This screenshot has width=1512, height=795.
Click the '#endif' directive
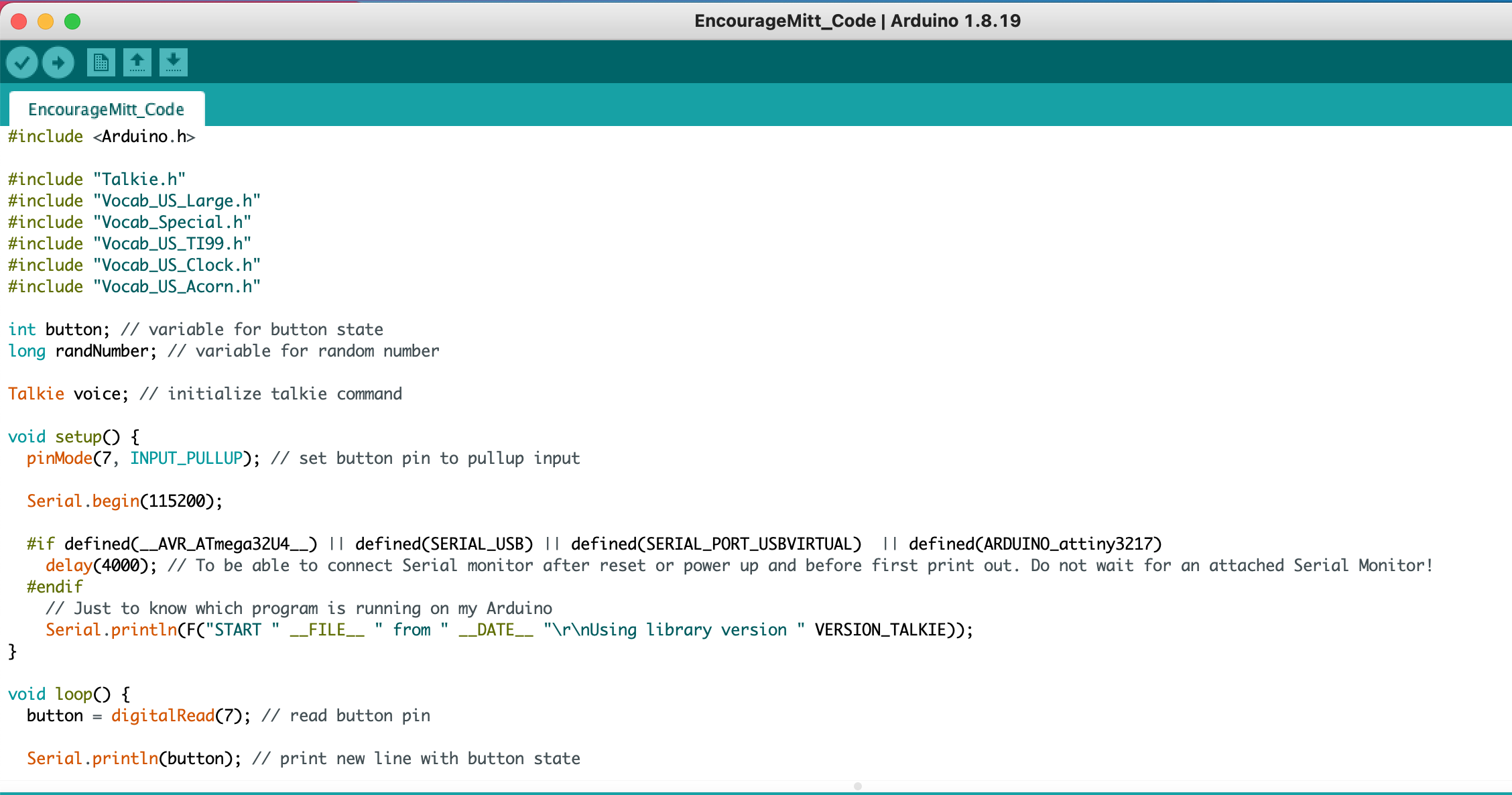(55, 587)
